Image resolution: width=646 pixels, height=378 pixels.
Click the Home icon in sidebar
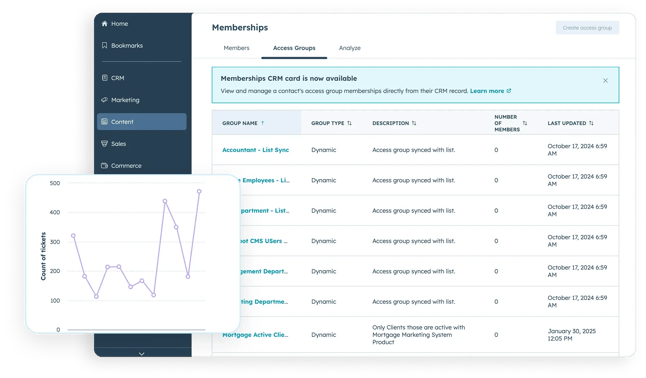point(105,23)
